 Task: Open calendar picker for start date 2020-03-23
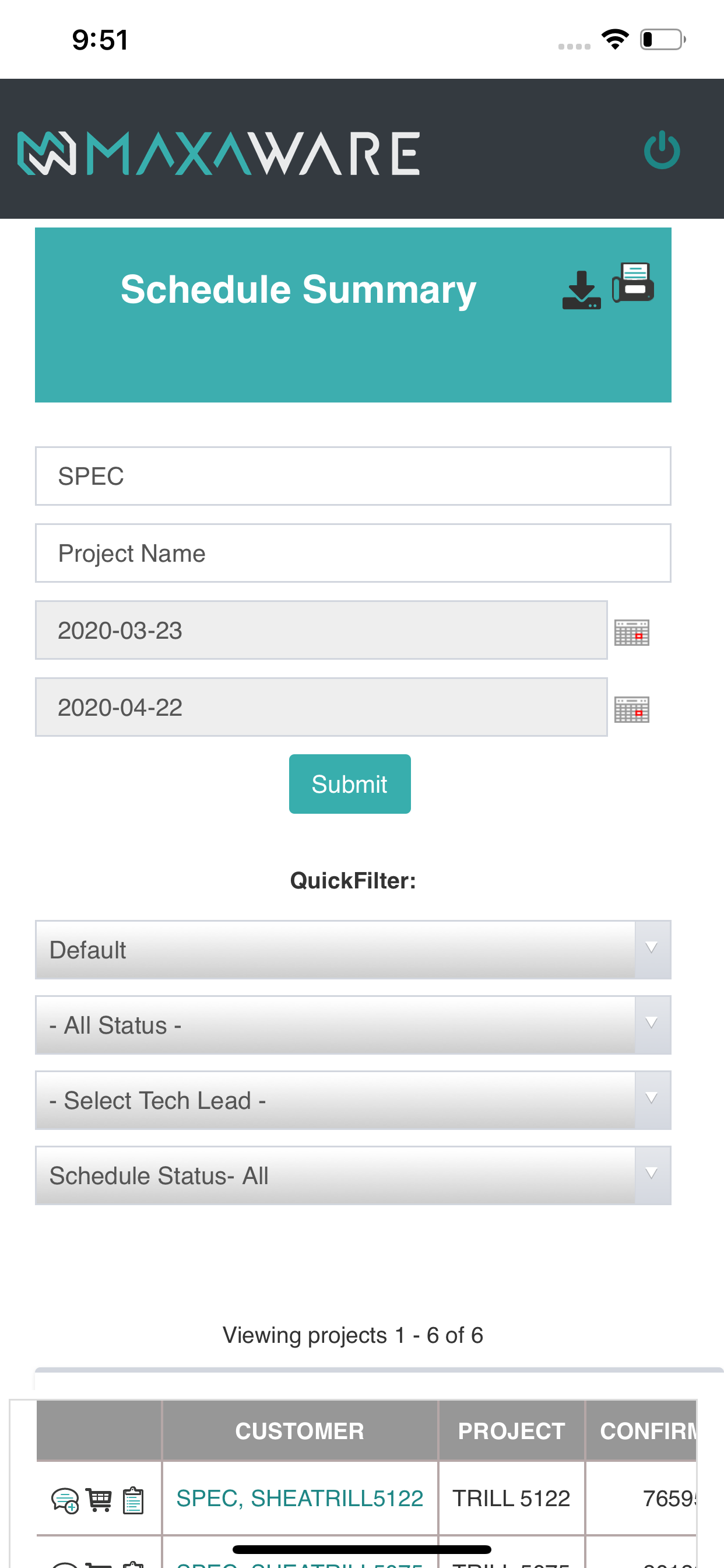(631, 632)
